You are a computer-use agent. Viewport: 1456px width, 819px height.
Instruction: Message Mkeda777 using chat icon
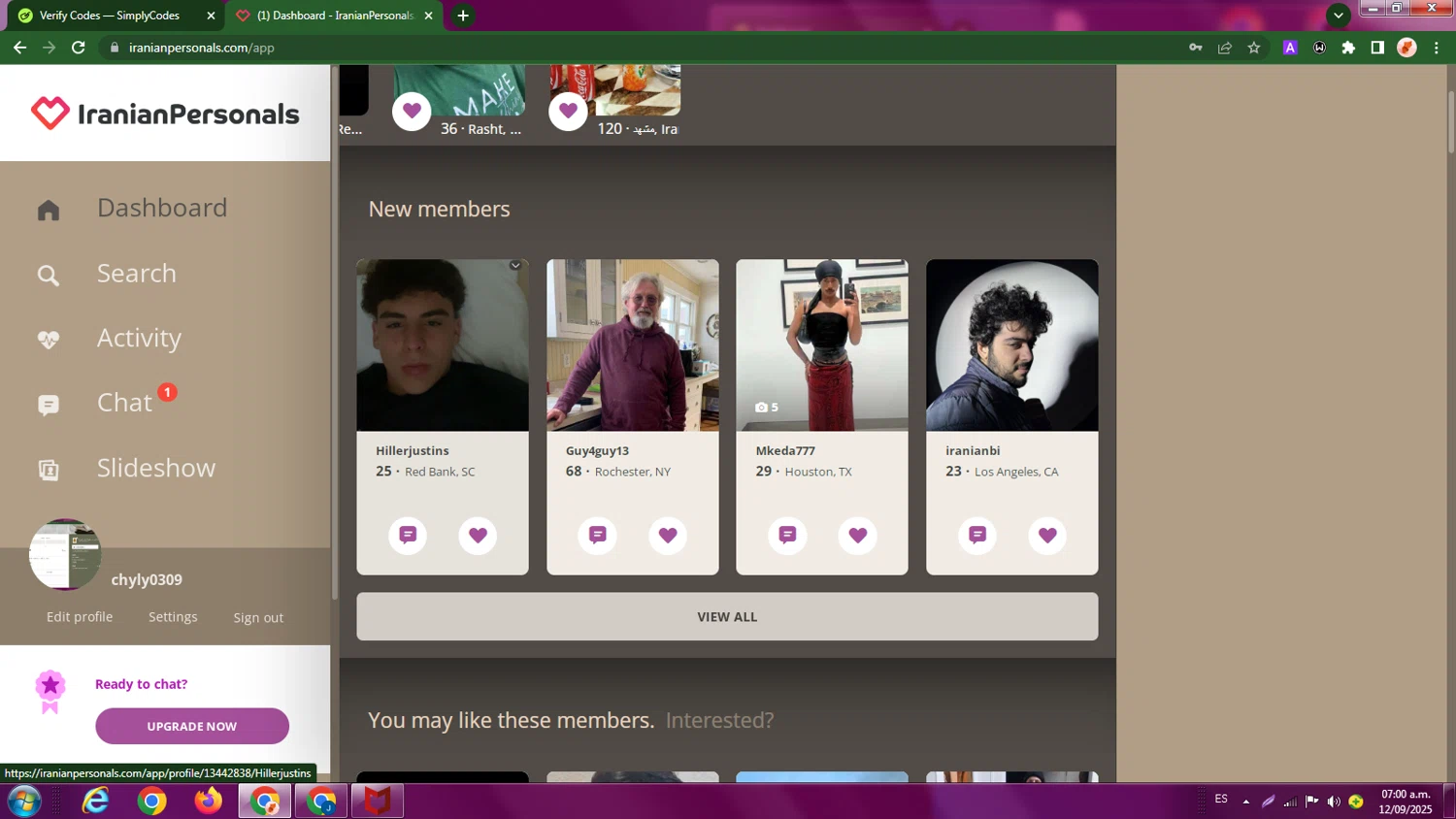pos(787,535)
